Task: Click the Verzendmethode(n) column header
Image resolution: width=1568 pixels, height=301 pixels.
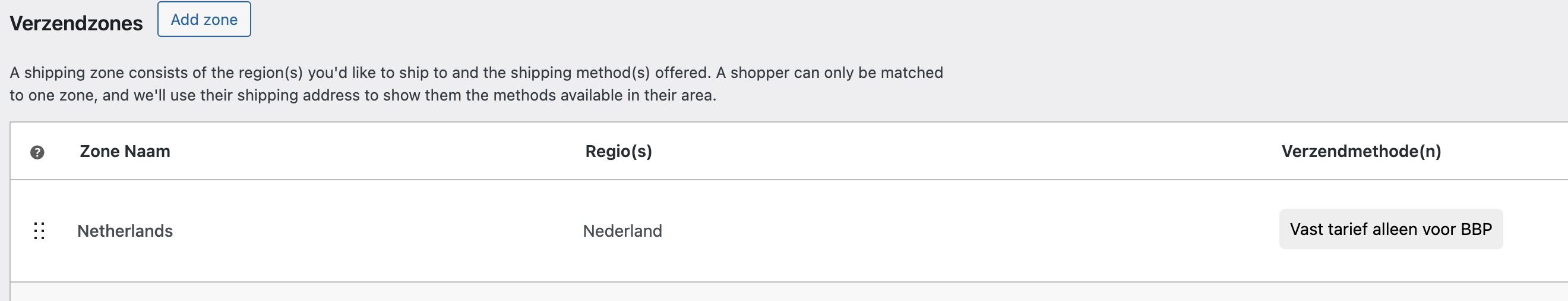Action: pyautogui.click(x=1361, y=151)
